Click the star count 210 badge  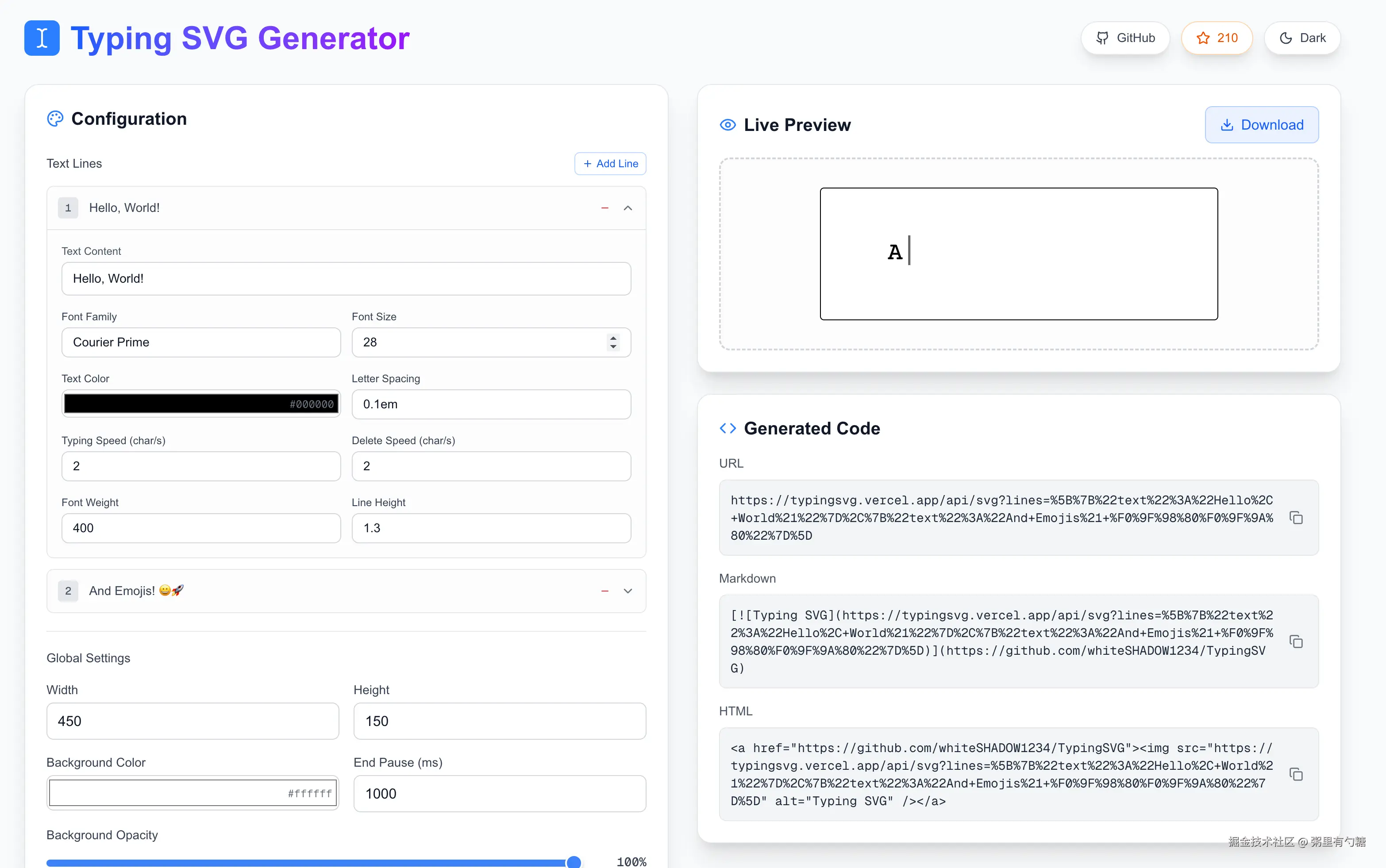[1217, 38]
